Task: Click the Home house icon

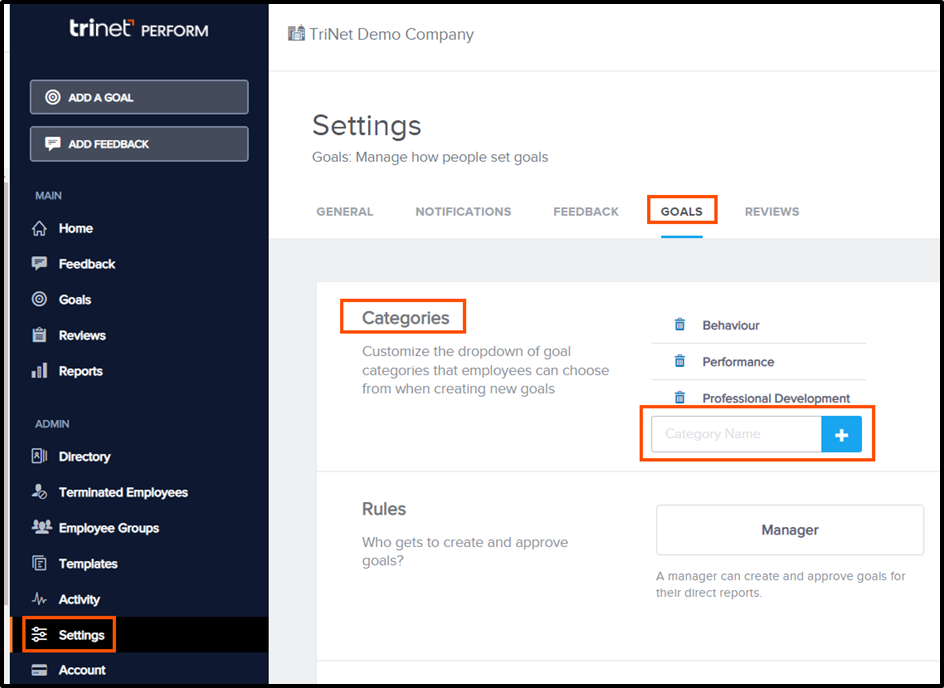Action: click(39, 228)
